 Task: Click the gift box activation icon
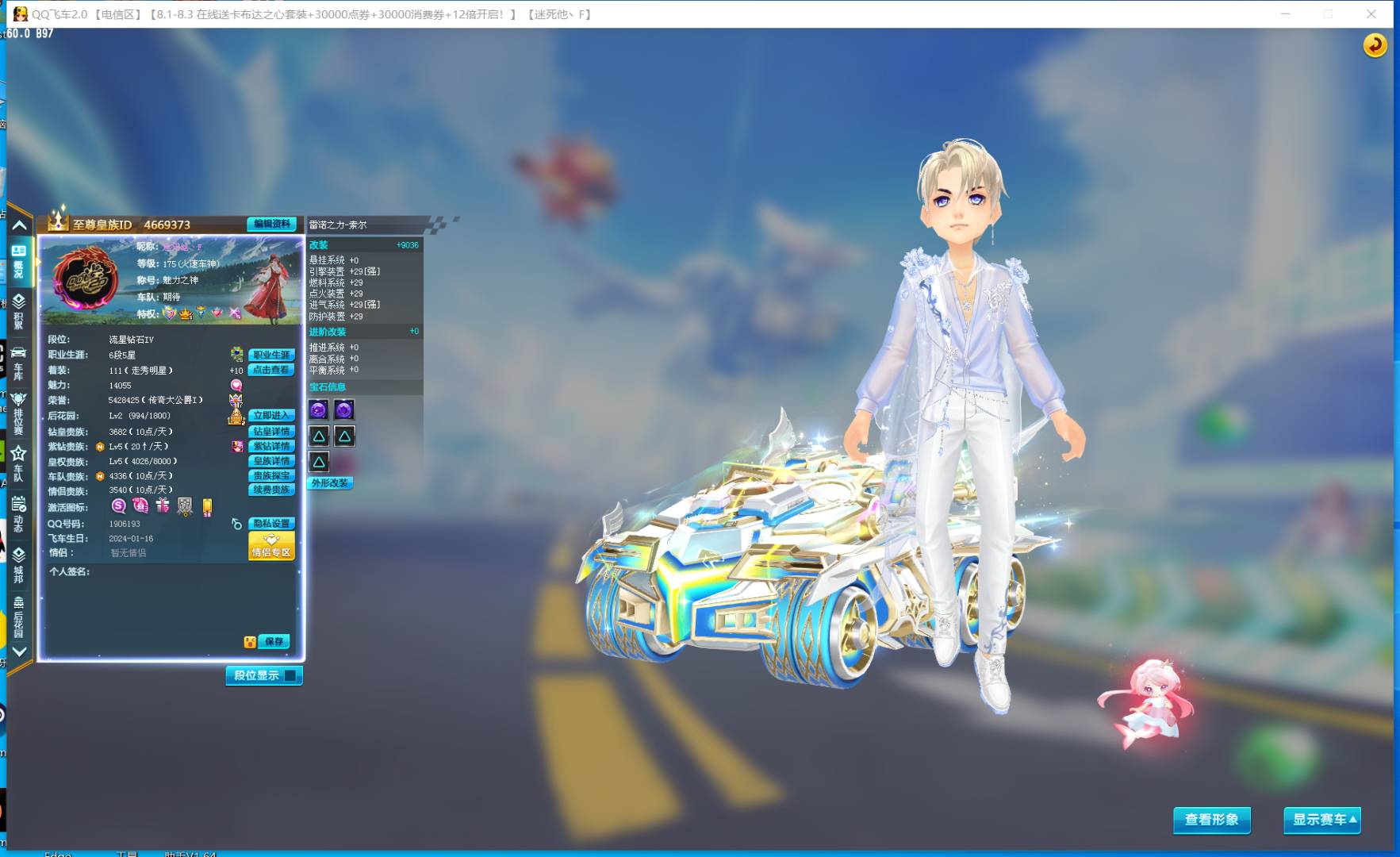coord(163,505)
